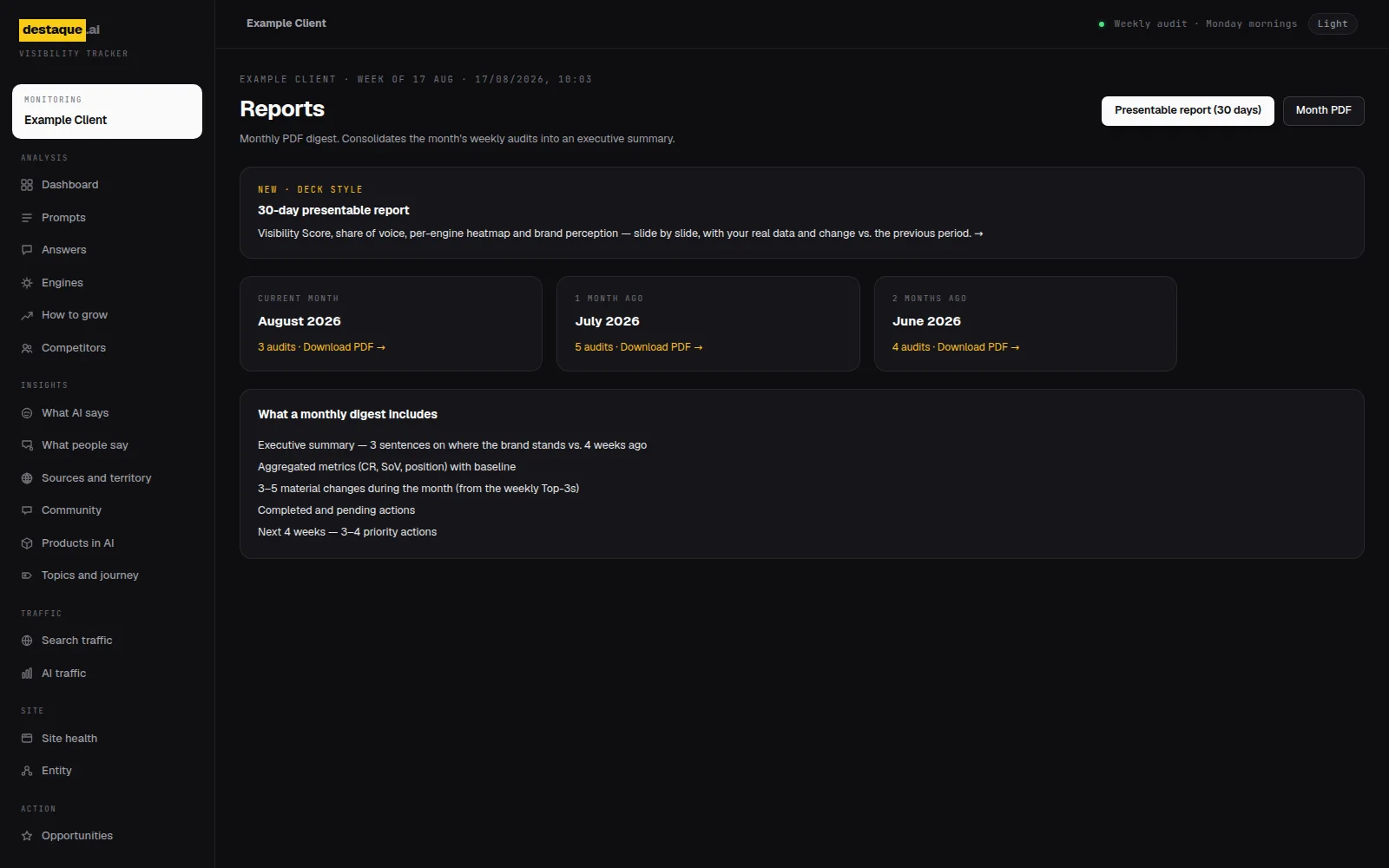The image size is (1389, 868).
Task: Select Competitors in the sidebar
Action: click(x=107, y=348)
